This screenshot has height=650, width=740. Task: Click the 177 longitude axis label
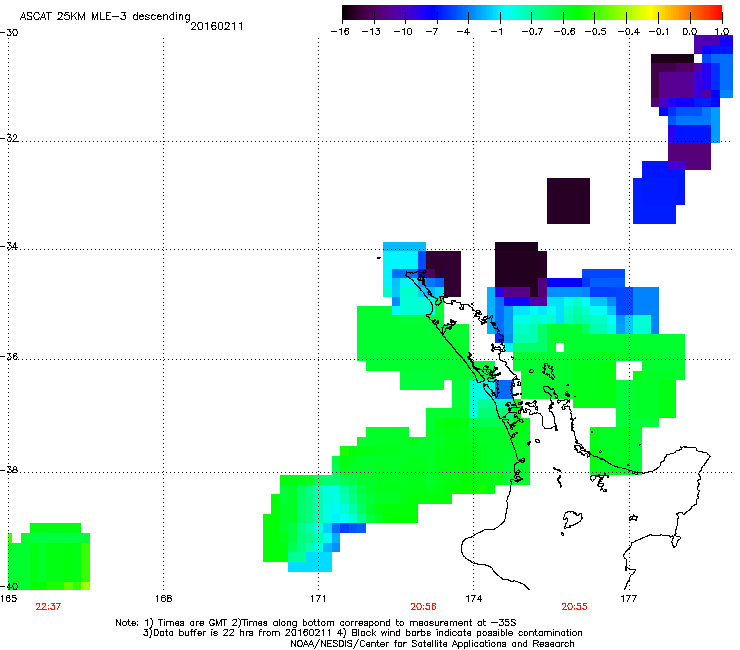tap(628, 599)
